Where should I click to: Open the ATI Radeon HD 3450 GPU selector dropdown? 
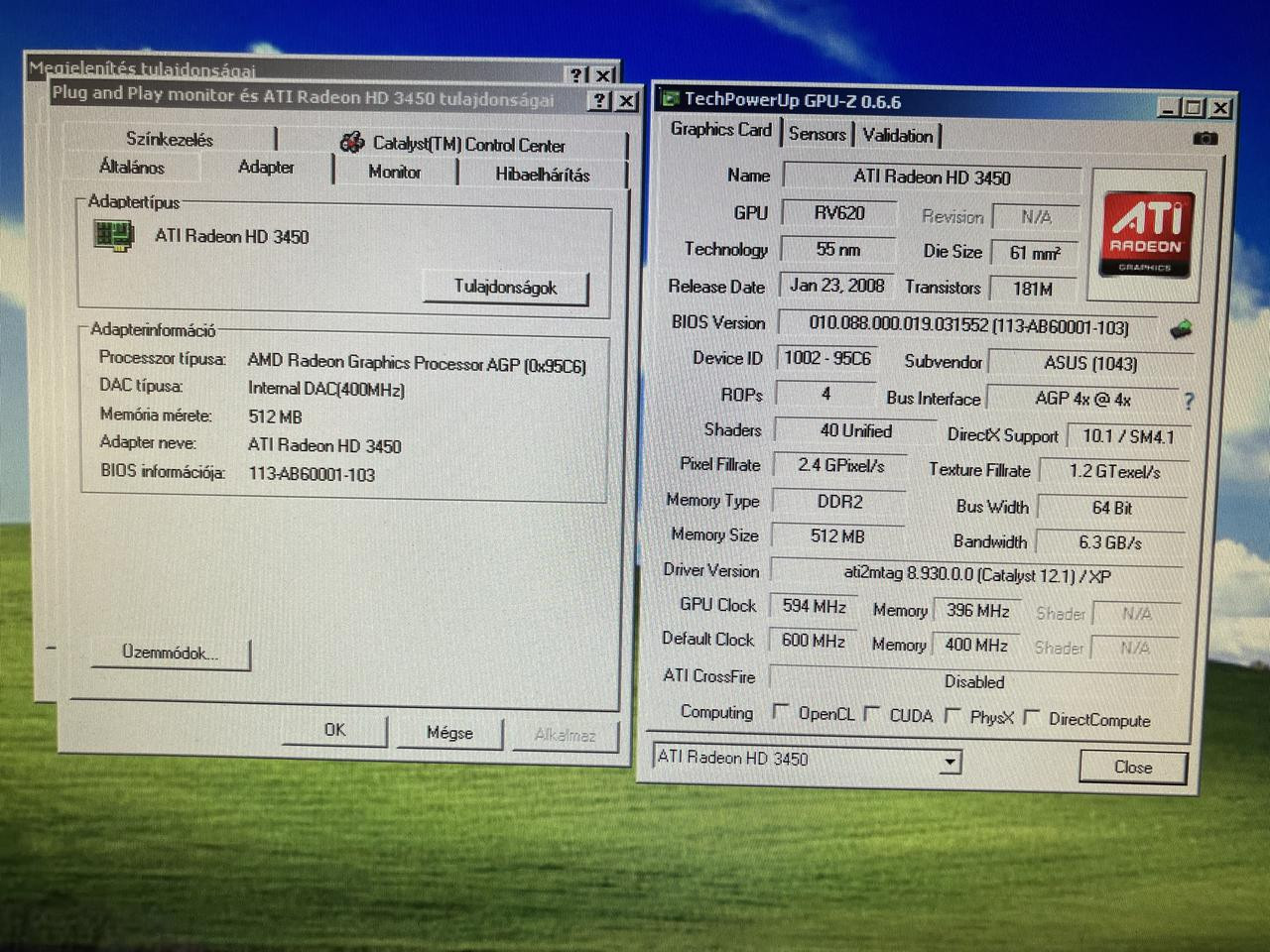950,762
